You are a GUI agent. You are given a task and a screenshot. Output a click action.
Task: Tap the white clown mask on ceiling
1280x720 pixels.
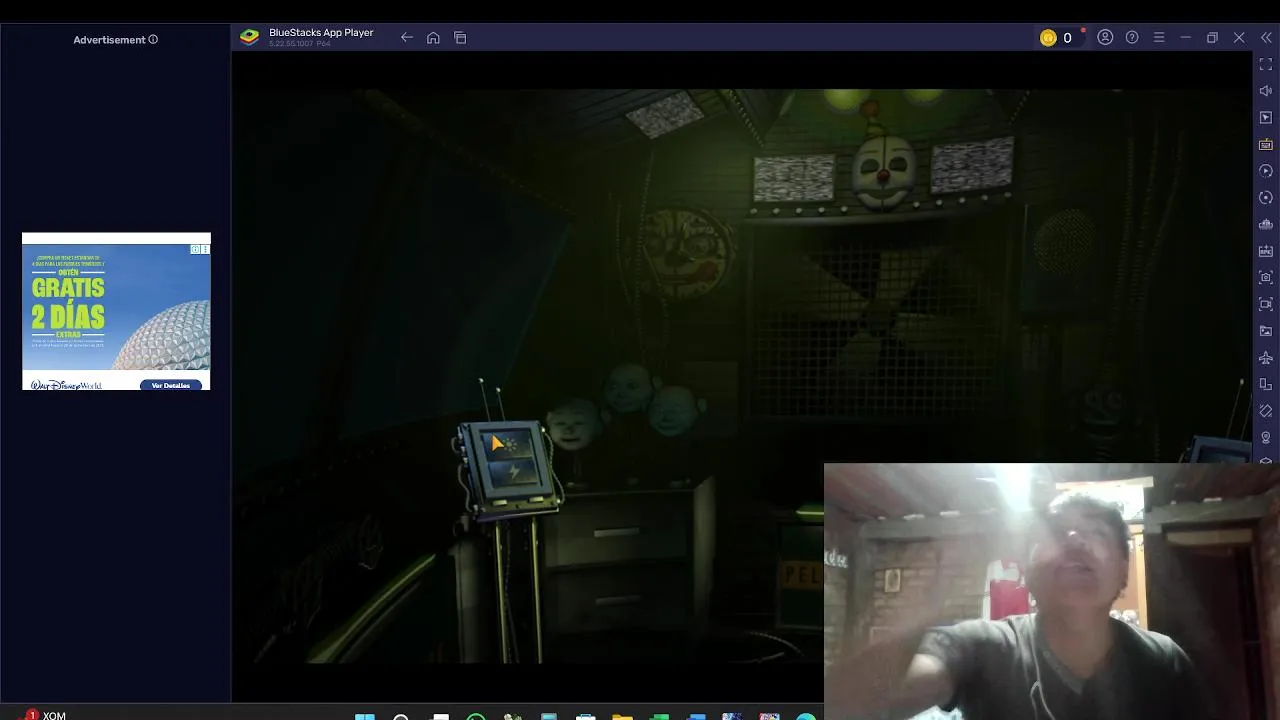pos(884,172)
